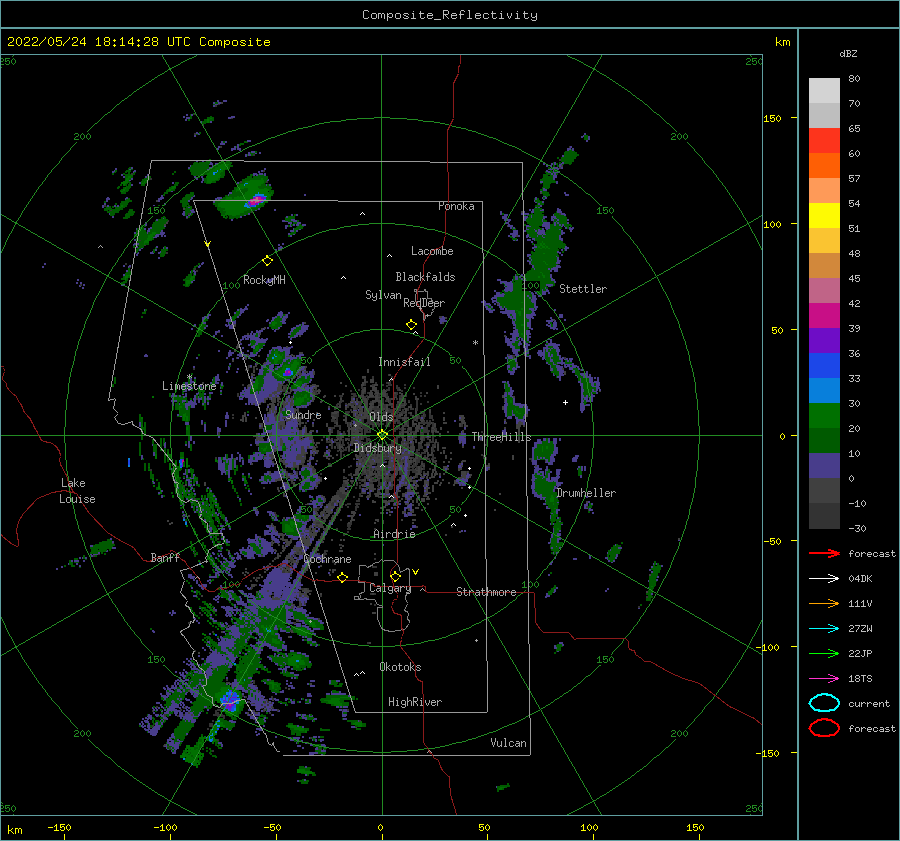
Task: Click the orange 111V arrow icon
Action: click(x=824, y=603)
